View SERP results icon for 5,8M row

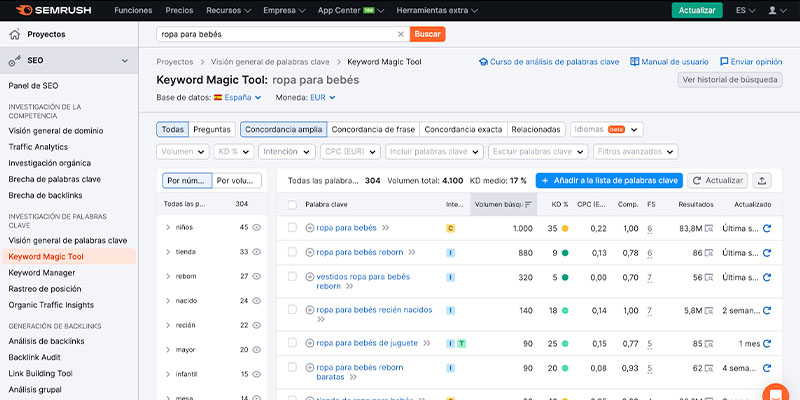pos(708,310)
